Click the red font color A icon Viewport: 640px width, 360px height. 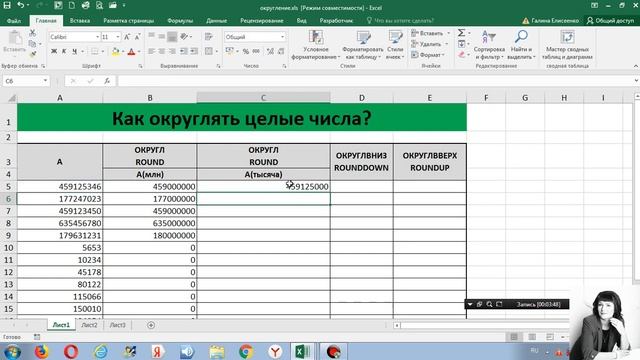pyautogui.click(x=131, y=51)
